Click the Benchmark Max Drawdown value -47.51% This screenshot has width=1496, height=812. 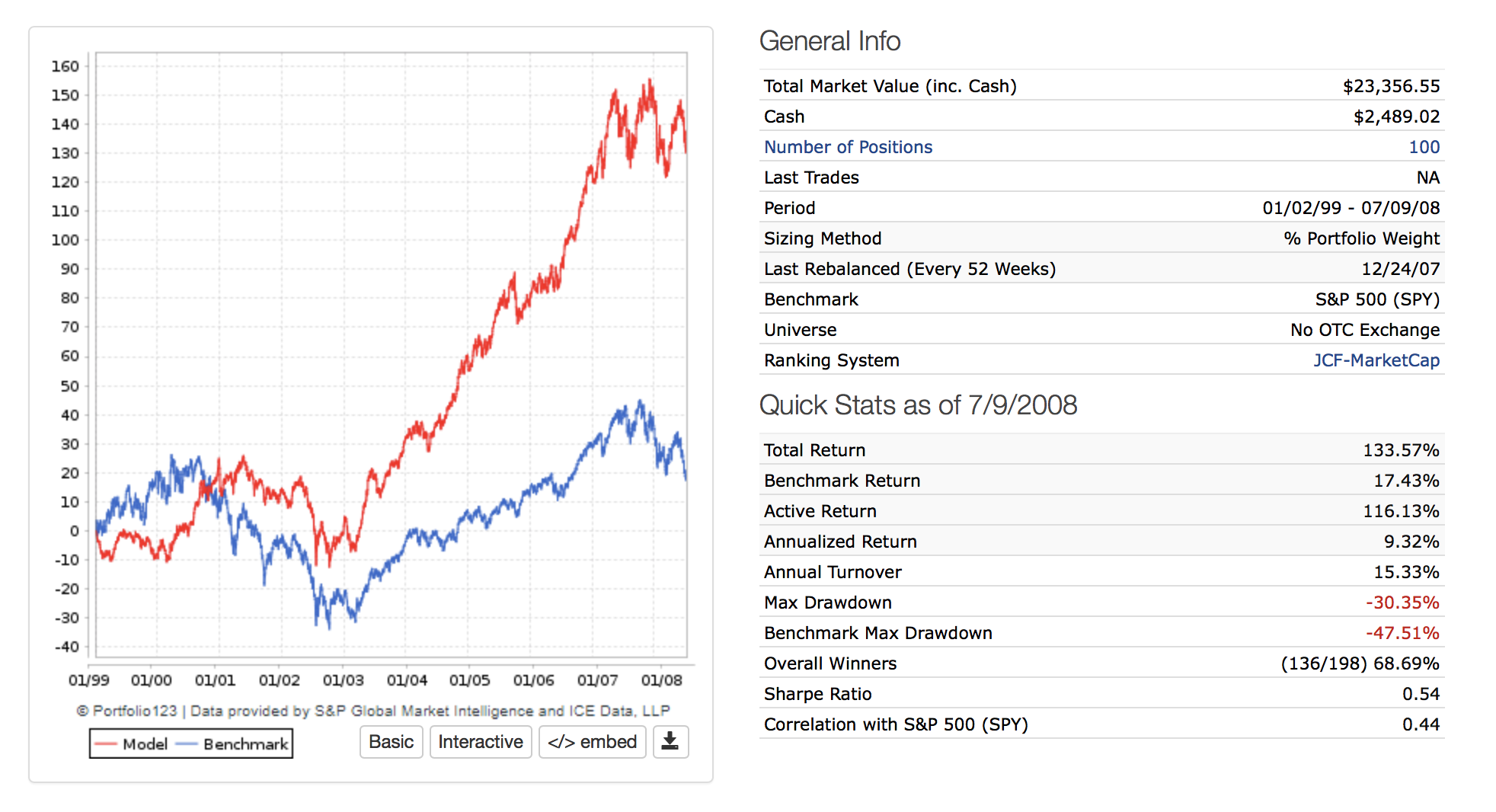[1402, 633]
